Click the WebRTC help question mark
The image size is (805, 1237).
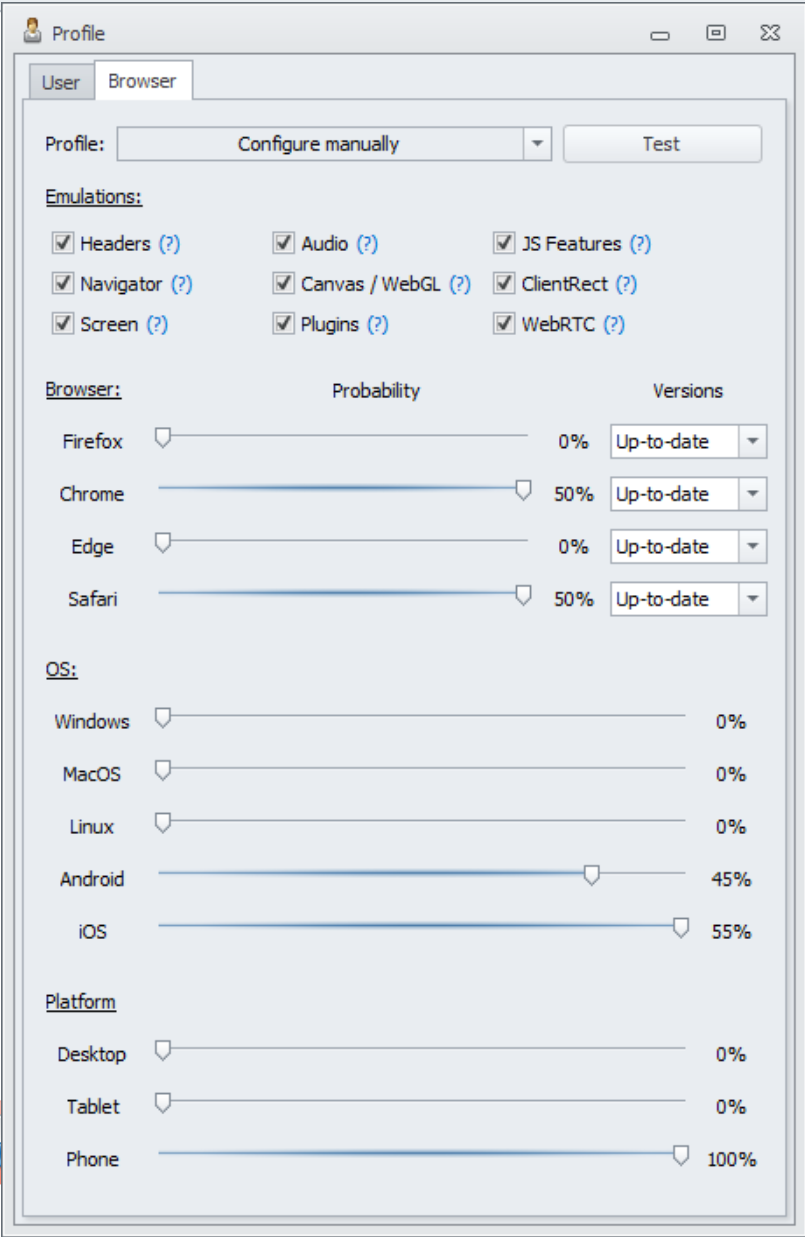(614, 324)
